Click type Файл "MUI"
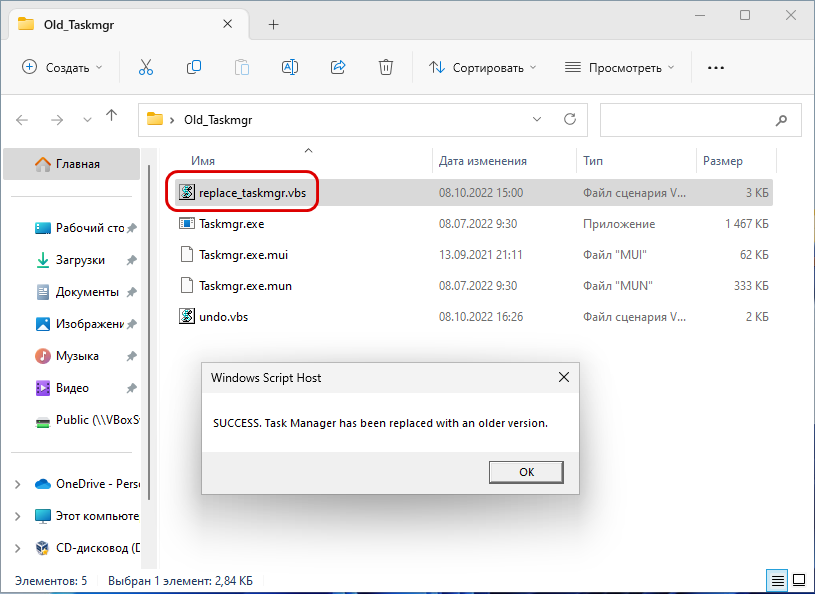Viewport: 815px width, 594px height. (x=614, y=255)
